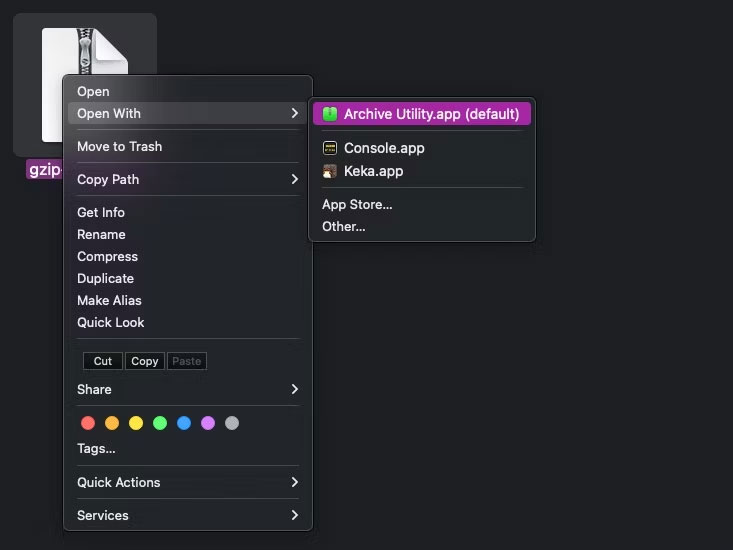The height and width of the screenshot is (550, 733).
Task: Apply the purple tag color
Action: [x=208, y=423]
